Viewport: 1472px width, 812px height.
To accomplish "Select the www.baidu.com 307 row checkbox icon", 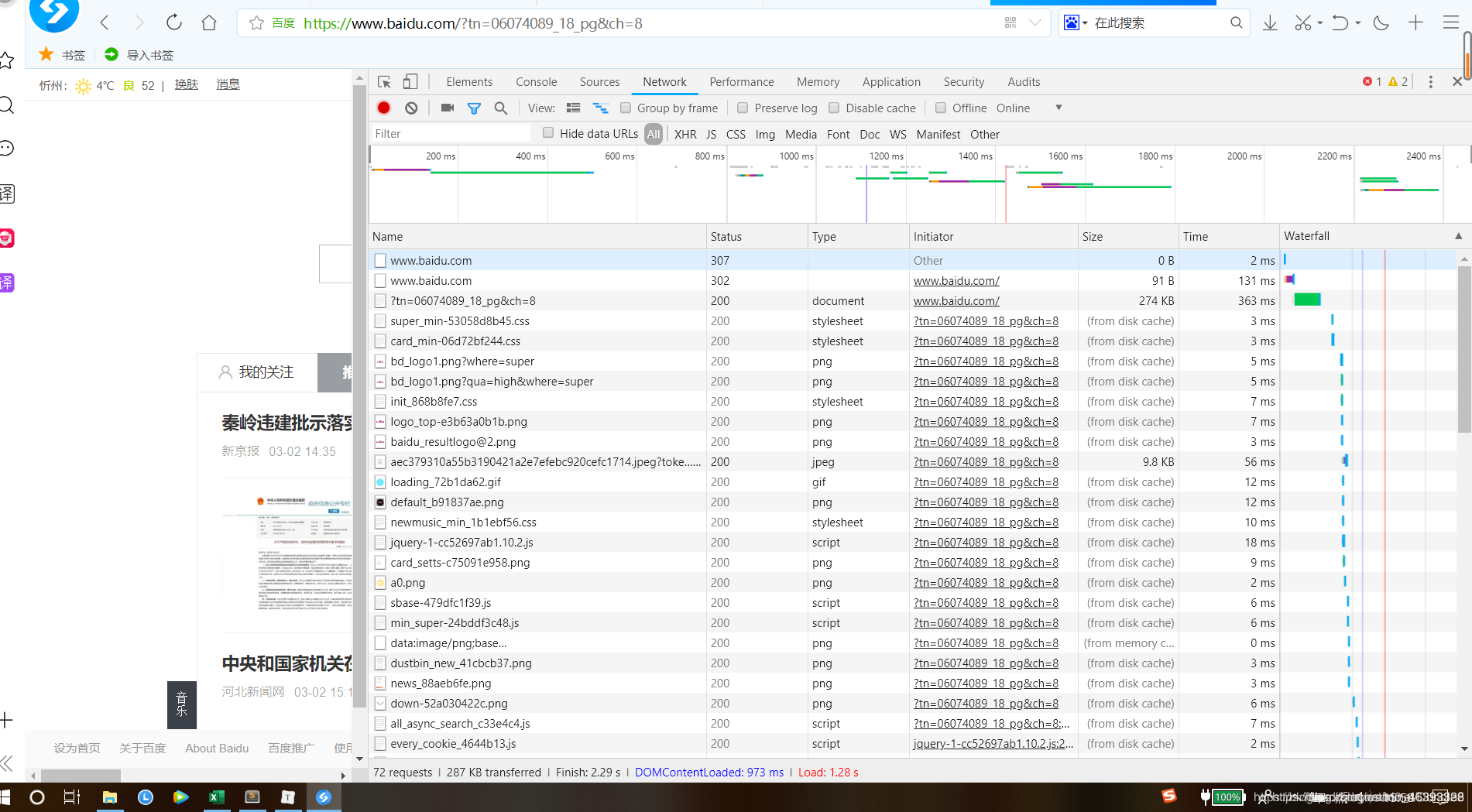I will (x=380, y=261).
